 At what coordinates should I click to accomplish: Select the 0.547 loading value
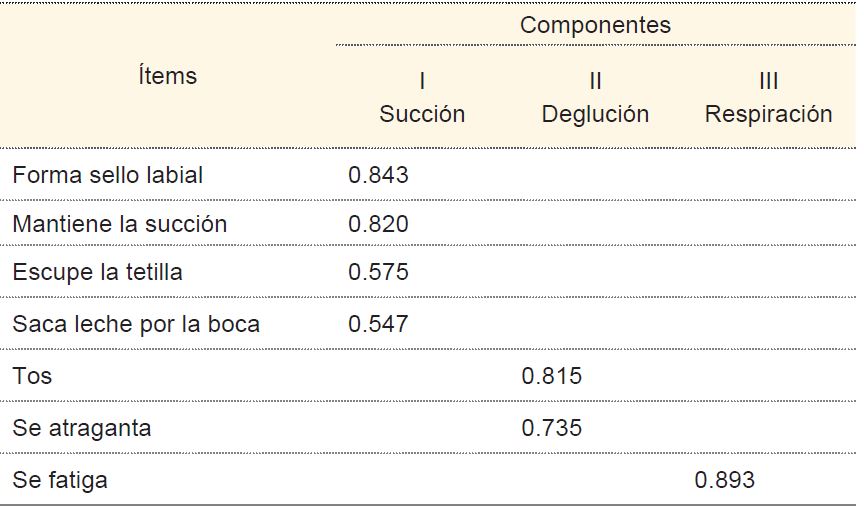[x=378, y=324]
